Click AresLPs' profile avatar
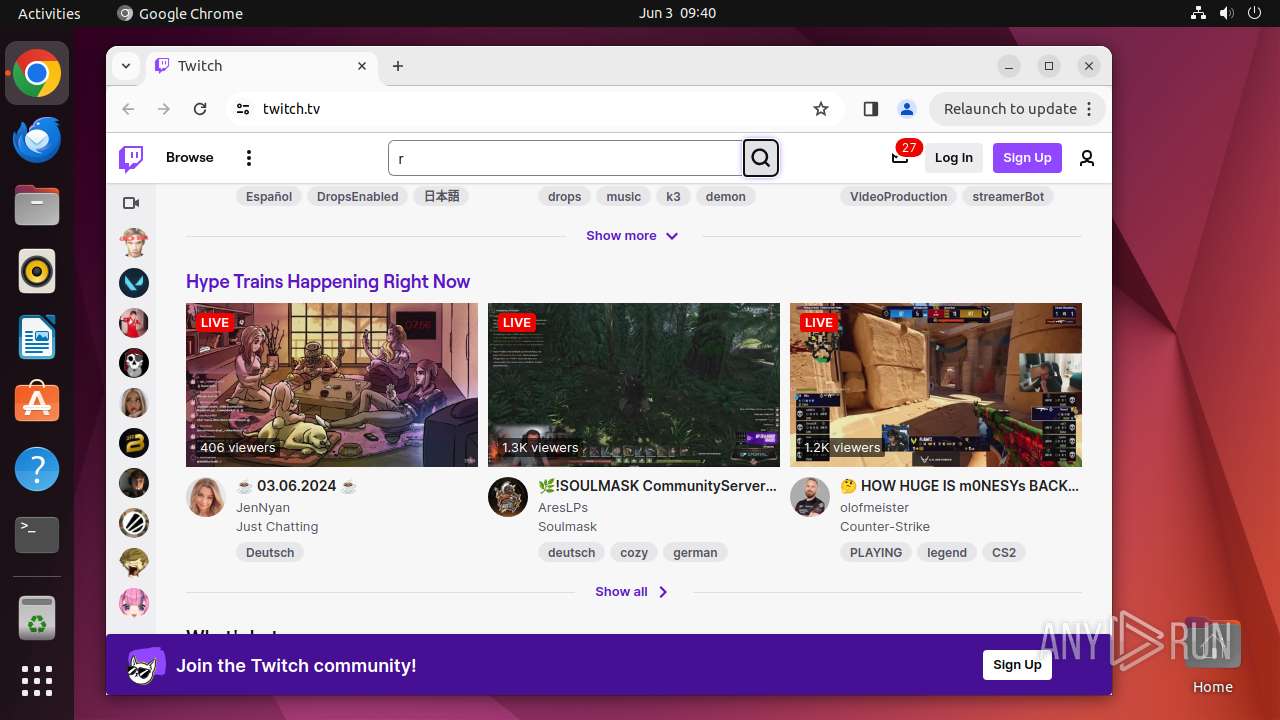This screenshot has height=720, width=1280. (x=508, y=497)
